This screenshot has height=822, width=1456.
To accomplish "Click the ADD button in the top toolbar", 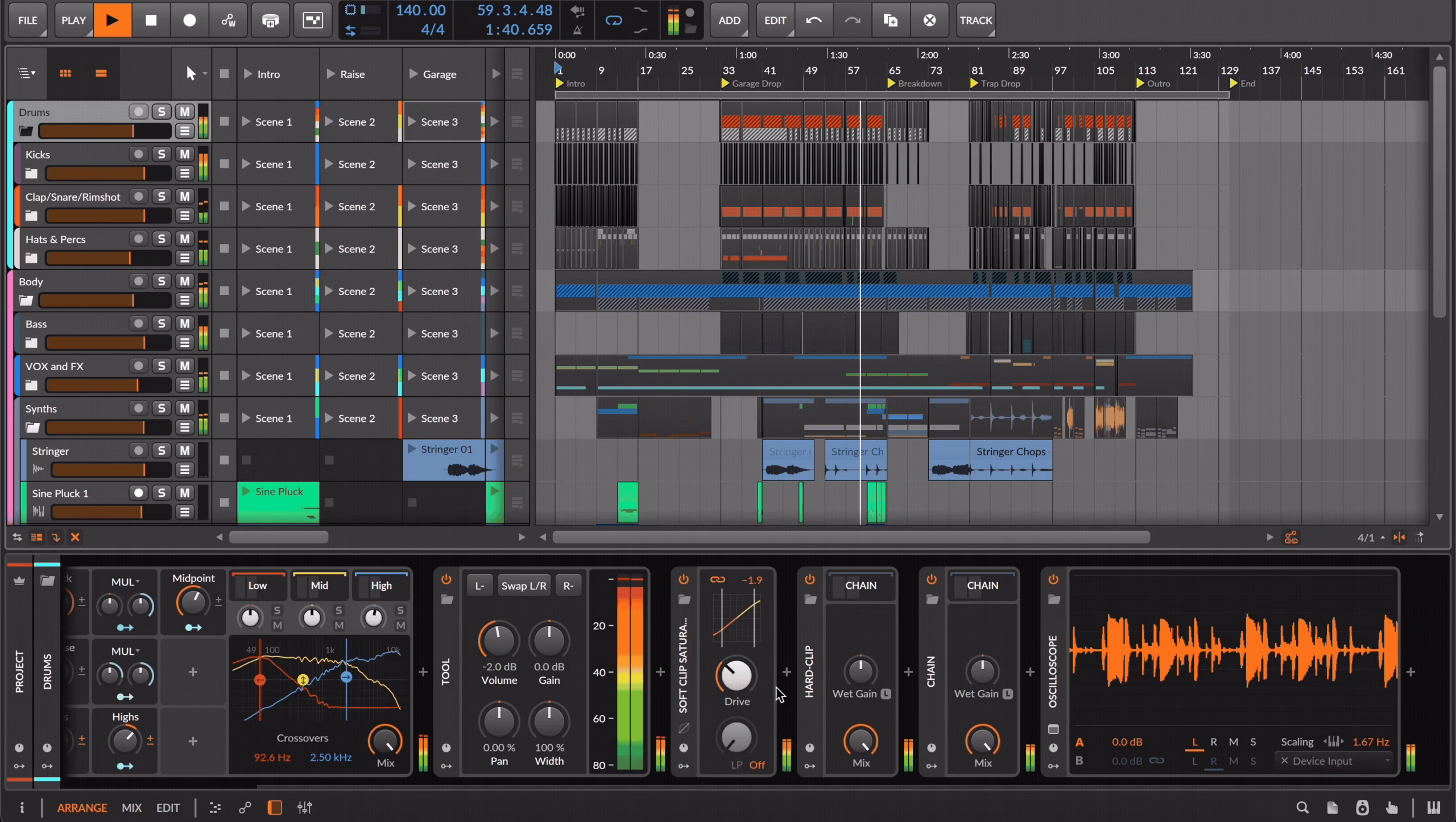I will (x=729, y=20).
